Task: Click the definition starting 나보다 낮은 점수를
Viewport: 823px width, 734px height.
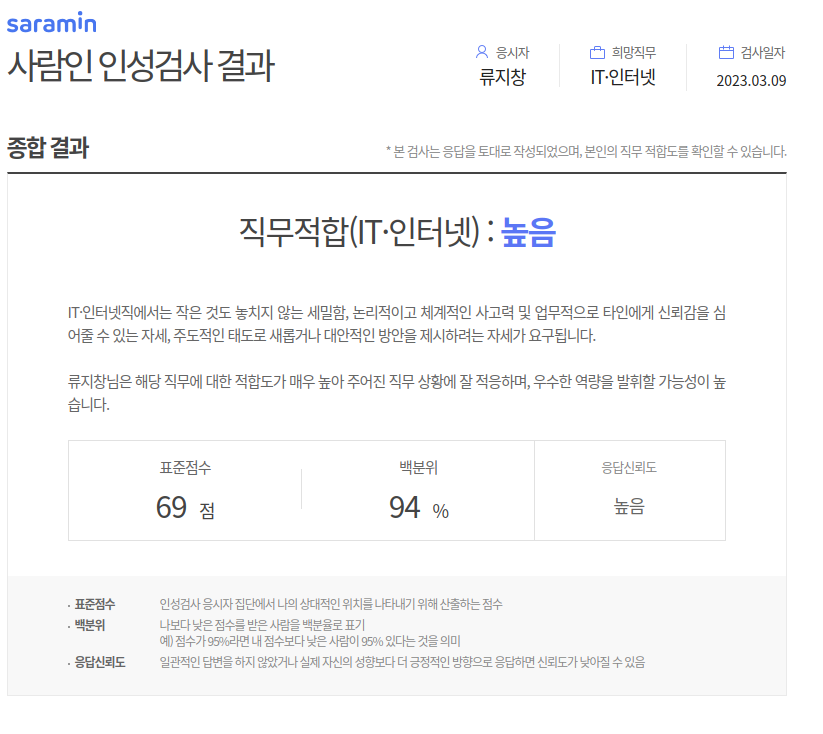Action: tap(262, 625)
